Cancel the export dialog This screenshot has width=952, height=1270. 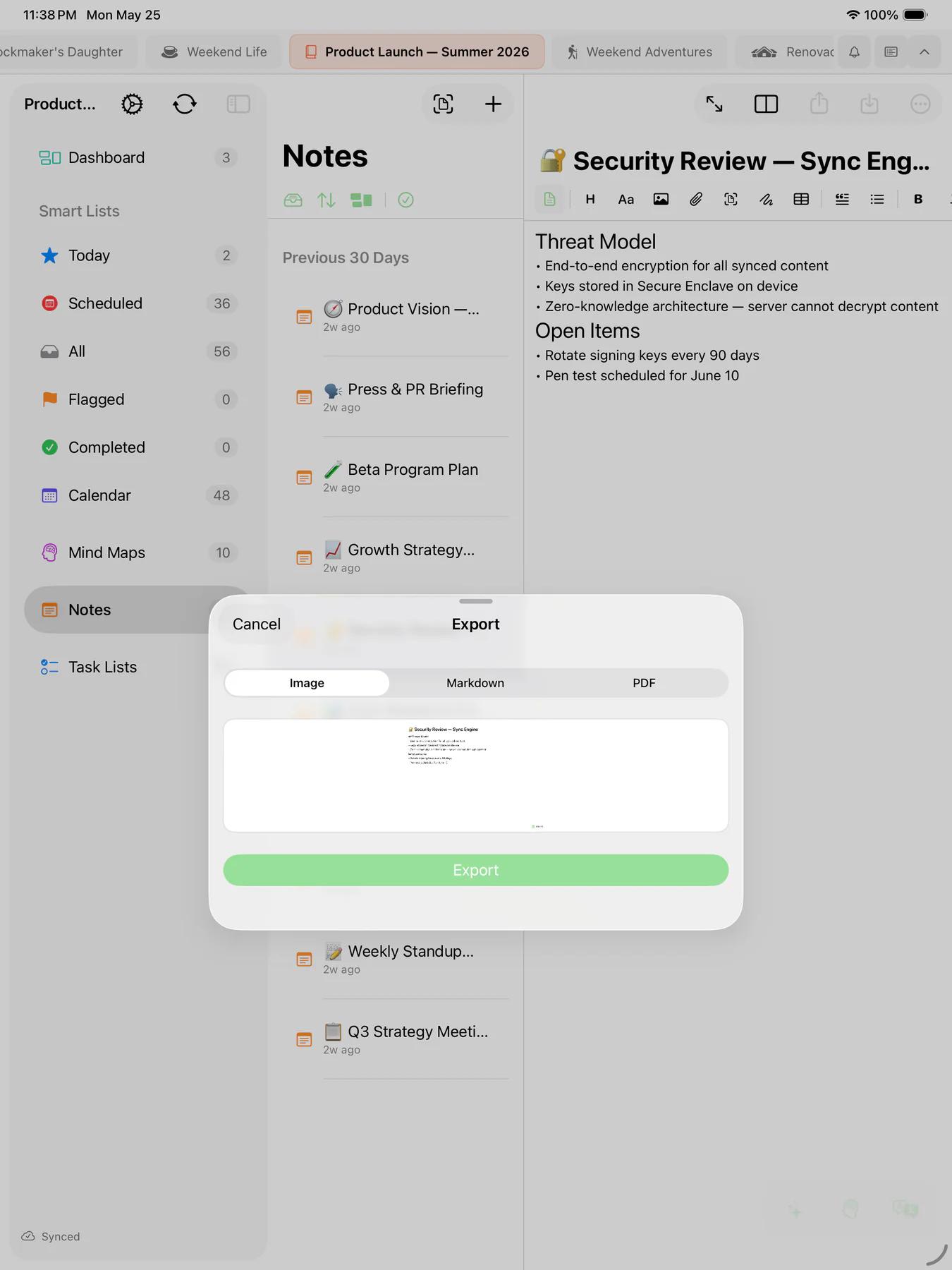pyautogui.click(x=257, y=624)
